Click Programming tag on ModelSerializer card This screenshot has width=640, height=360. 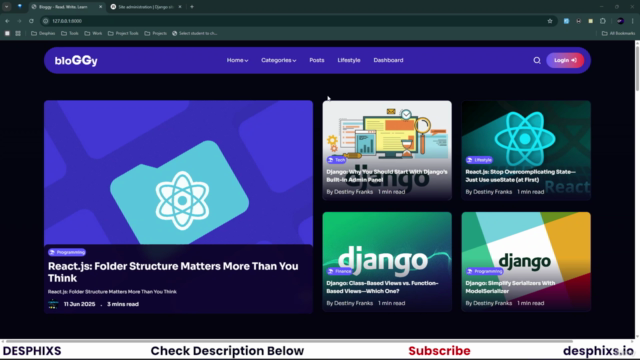(484, 271)
